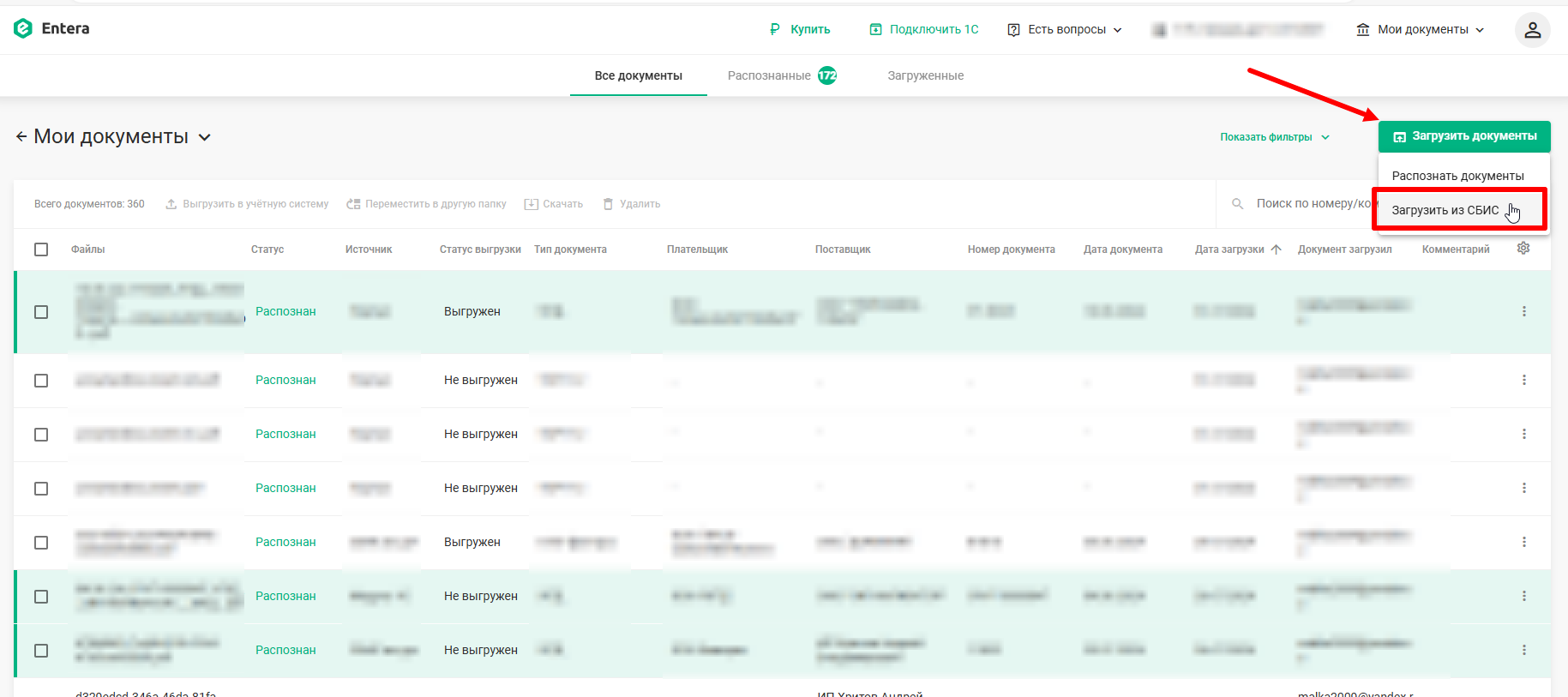Select checkbox of seventh document row
This screenshot has height=697, width=1568.
(x=41, y=651)
